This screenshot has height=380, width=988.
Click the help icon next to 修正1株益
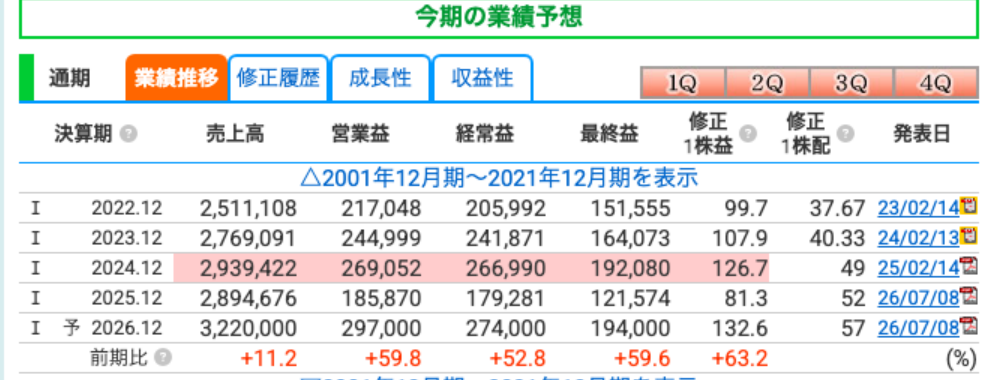(748, 133)
